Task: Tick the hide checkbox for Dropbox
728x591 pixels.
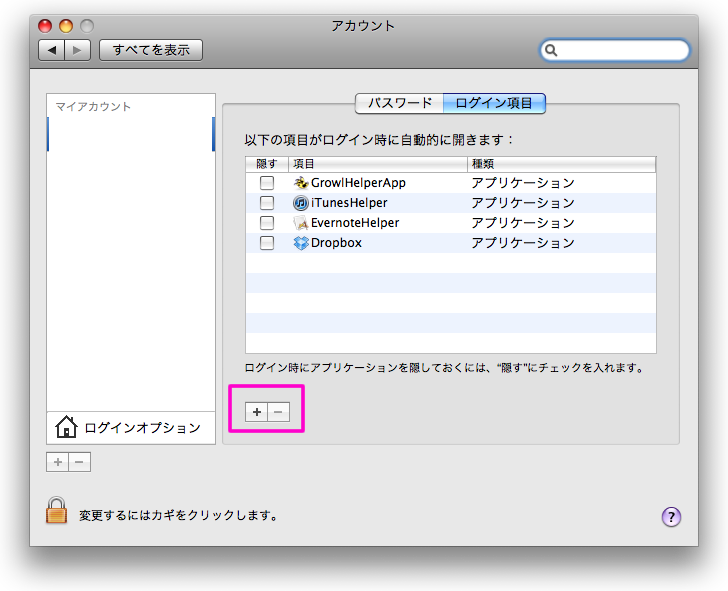Action: (266, 243)
